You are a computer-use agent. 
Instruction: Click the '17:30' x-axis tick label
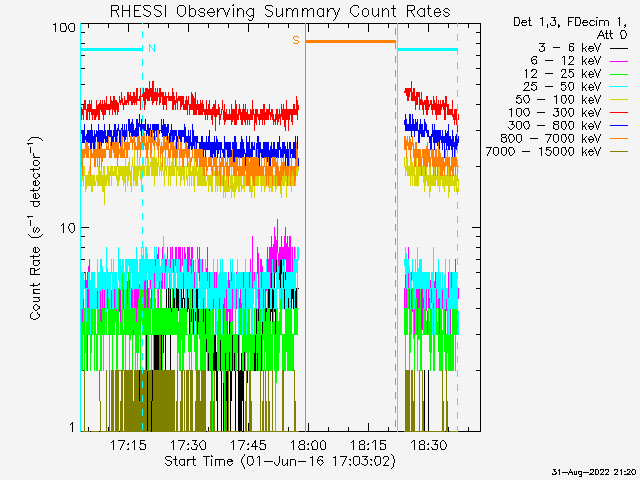coord(188,445)
